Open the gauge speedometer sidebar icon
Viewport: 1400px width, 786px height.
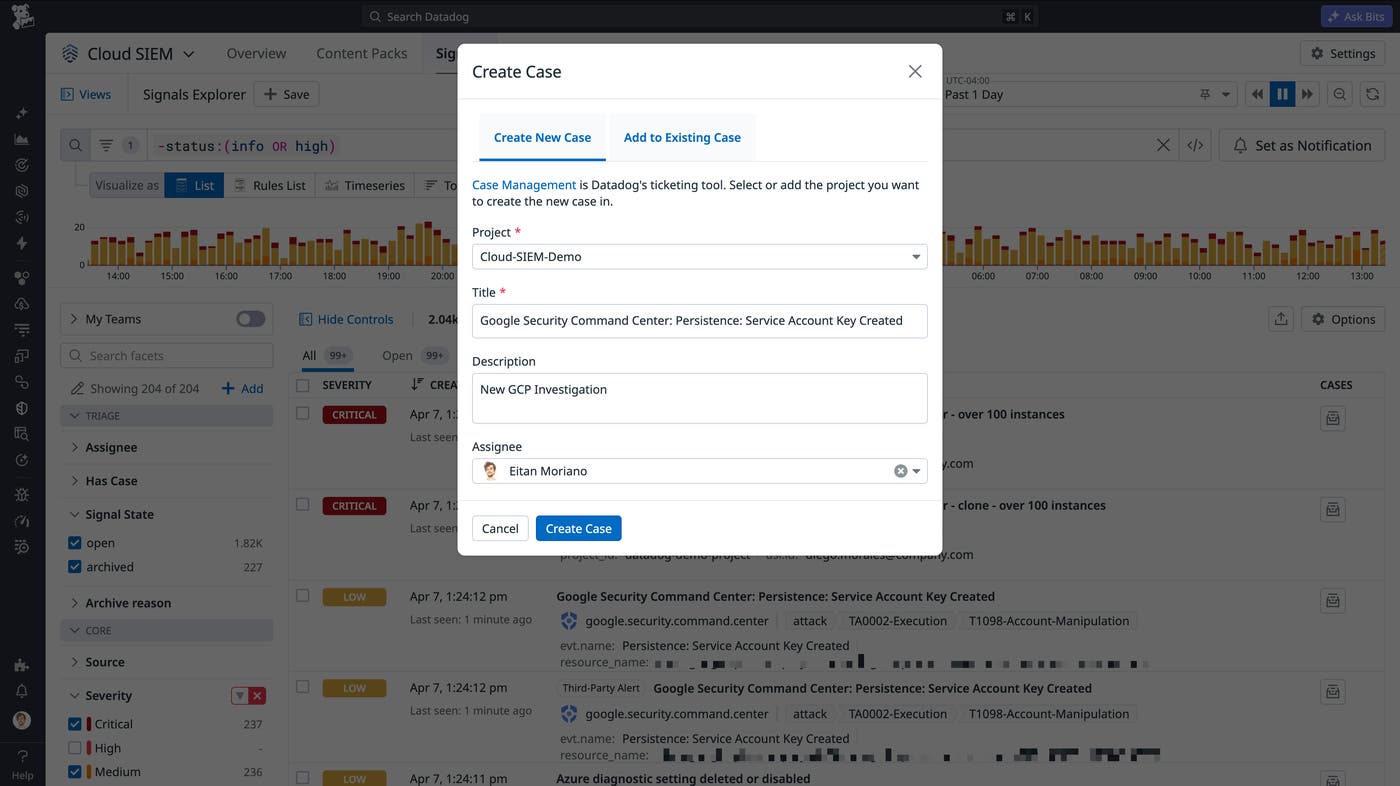tap(22, 521)
